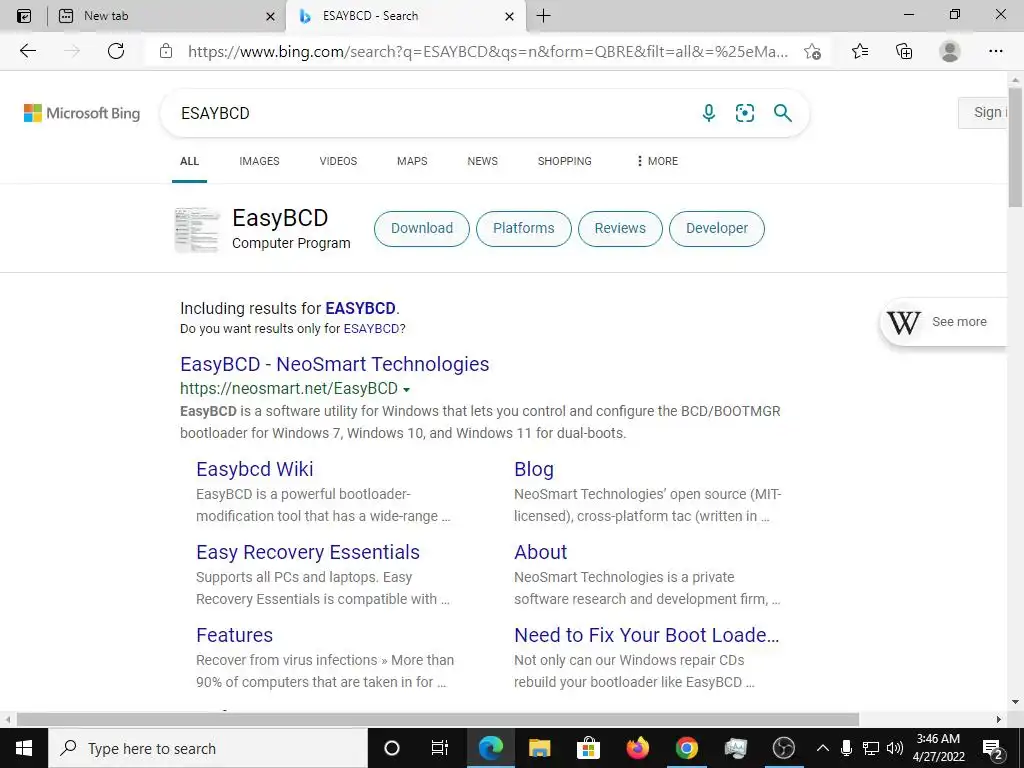
Task: Open the Wikipedia See more panel
Action: click(x=943, y=321)
